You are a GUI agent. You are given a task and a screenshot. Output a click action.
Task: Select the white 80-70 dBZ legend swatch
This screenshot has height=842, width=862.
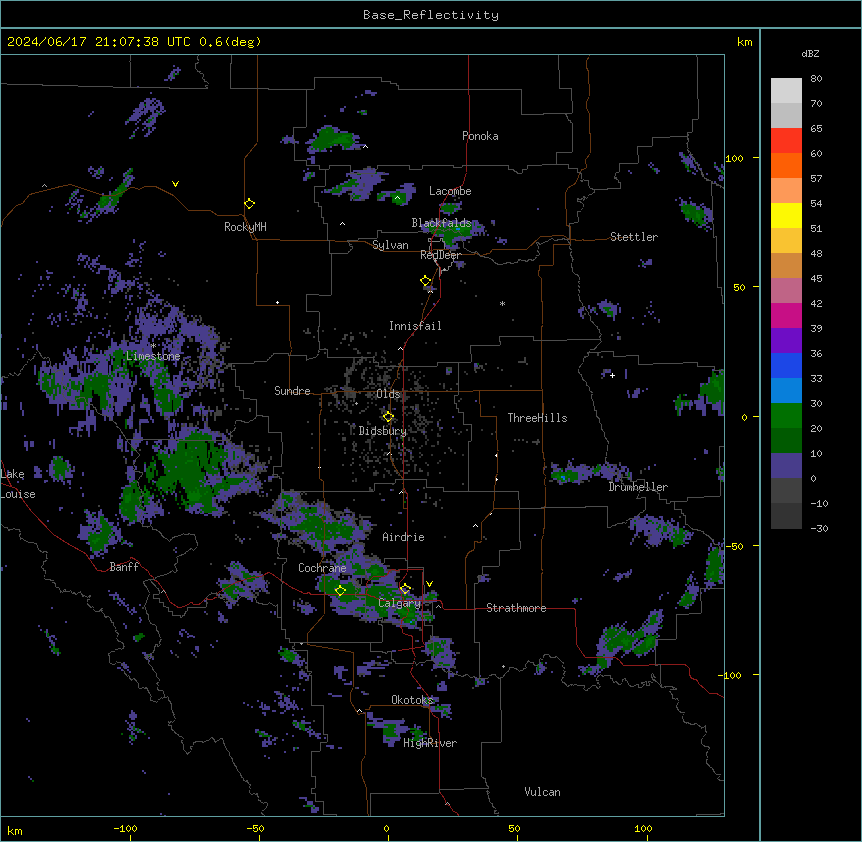[x=786, y=90]
